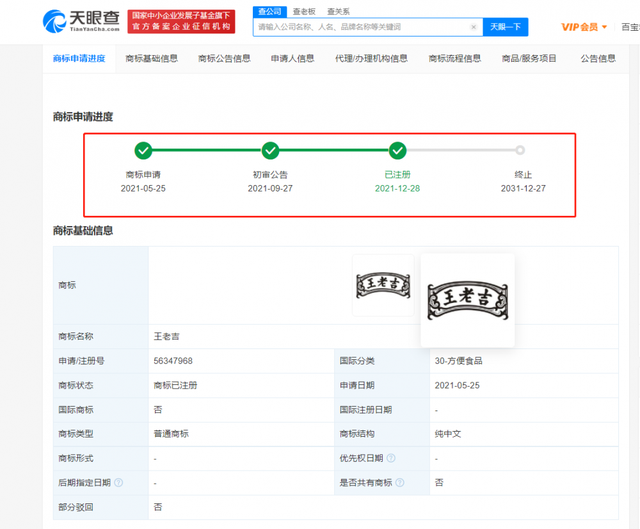640x529 pixels.
Task: Click the green checkmark above 已注册
Action: click(398, 151)
